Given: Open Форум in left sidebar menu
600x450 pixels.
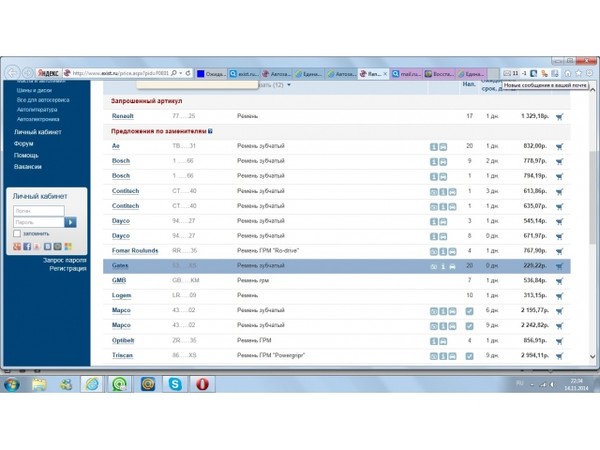Looking at the screenshot, I should pos(24,143).
